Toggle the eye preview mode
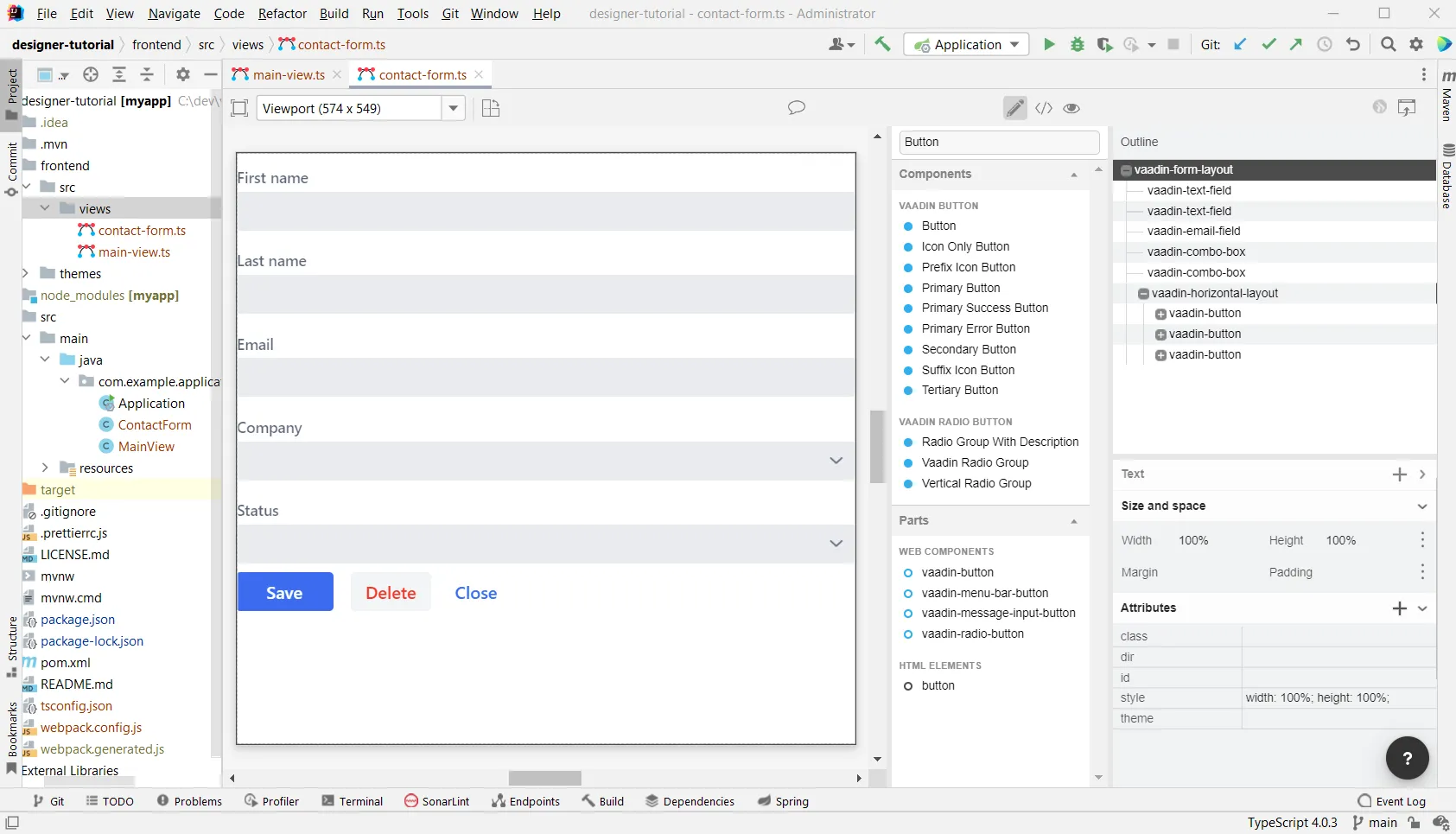 1071,108
